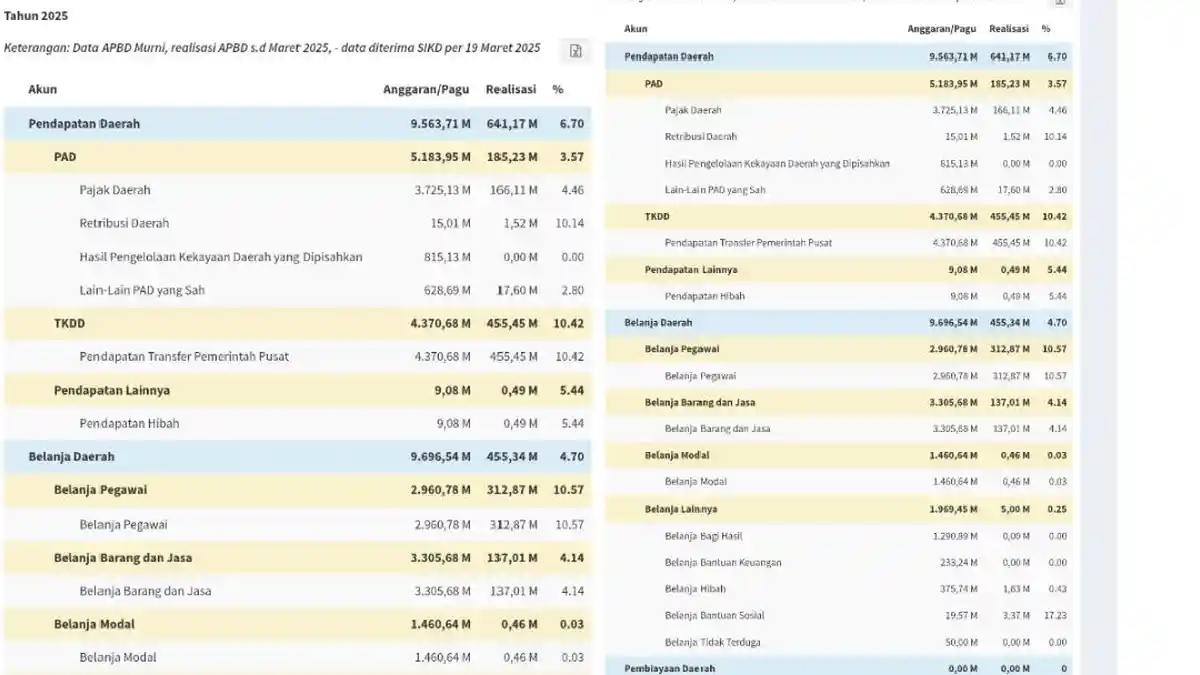The image size is (1200, 675).
Task: Click '17.23' Bantuan Sosial percentage
Action: 1055,615
